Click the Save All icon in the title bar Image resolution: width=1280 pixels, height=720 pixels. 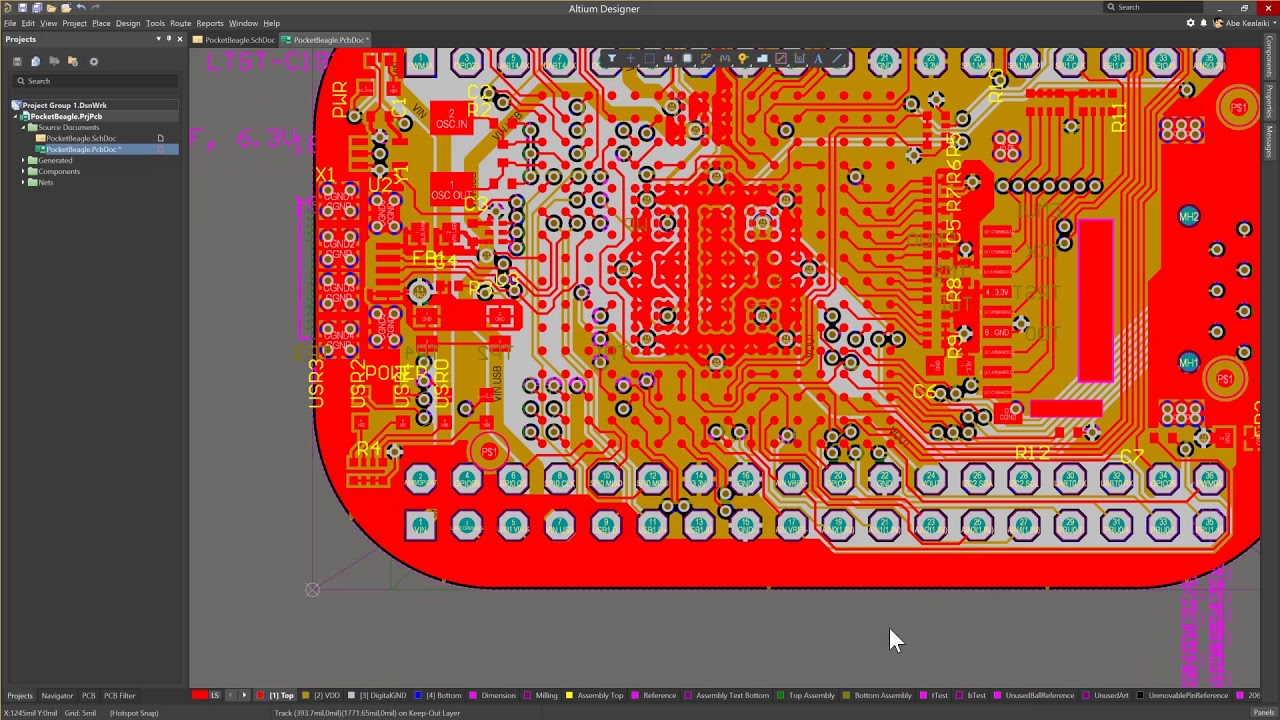38,8
